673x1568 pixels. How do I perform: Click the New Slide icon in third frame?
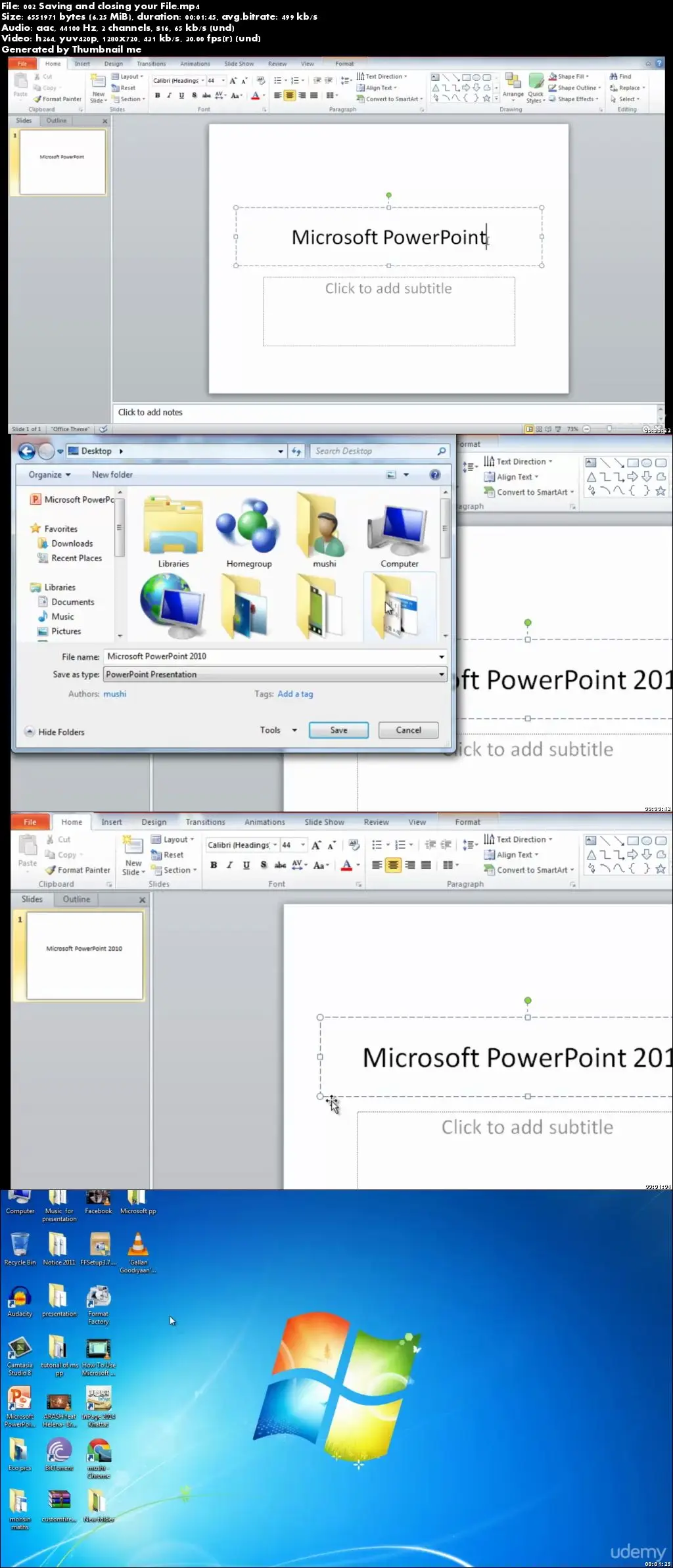[133, 845]
